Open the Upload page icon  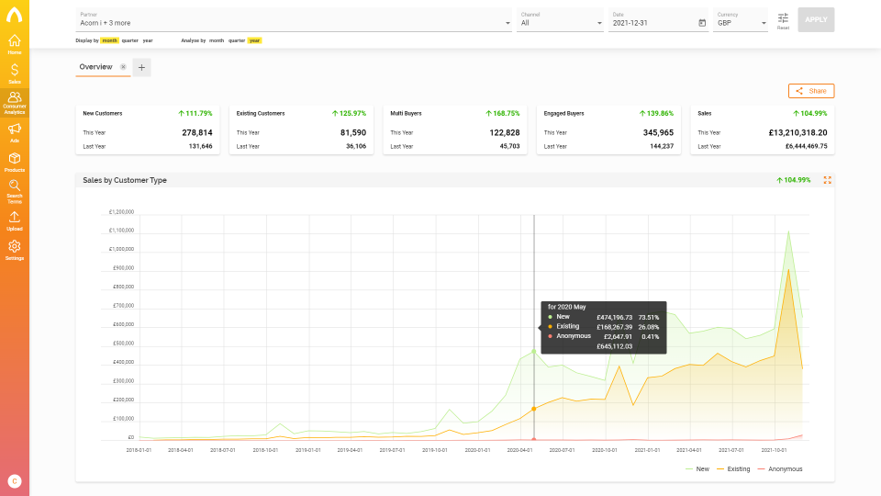pos(14,219)
